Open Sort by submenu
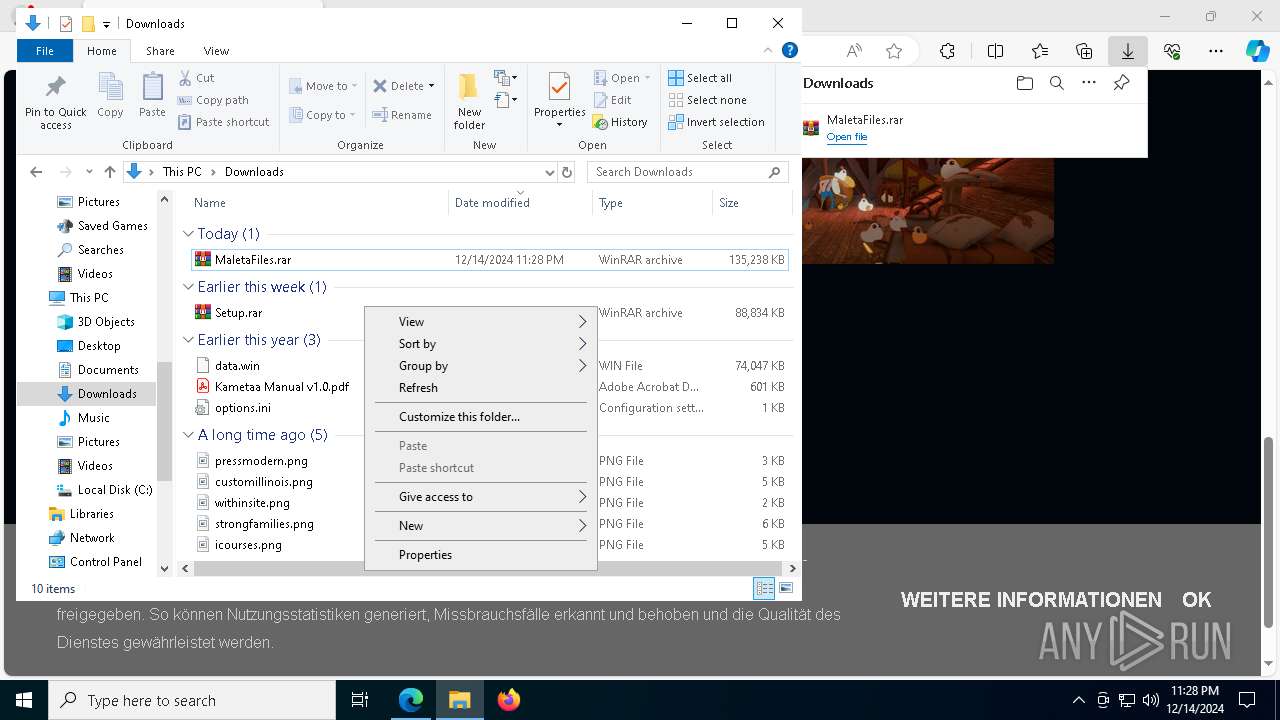1280x720 pixels. (481, 344)
